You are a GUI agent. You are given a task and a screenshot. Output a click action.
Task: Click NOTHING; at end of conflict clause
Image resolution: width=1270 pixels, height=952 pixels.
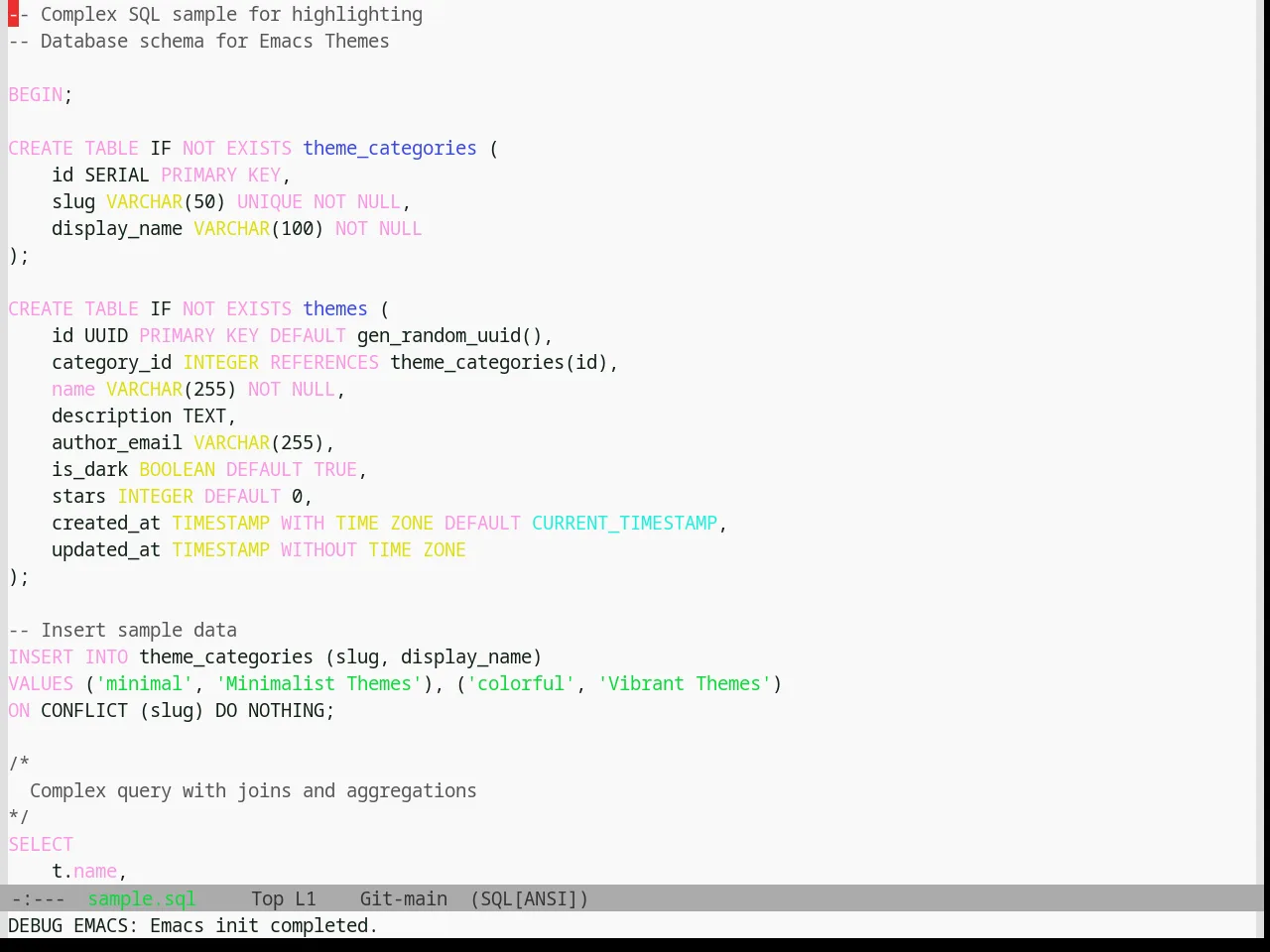point(292,711)
